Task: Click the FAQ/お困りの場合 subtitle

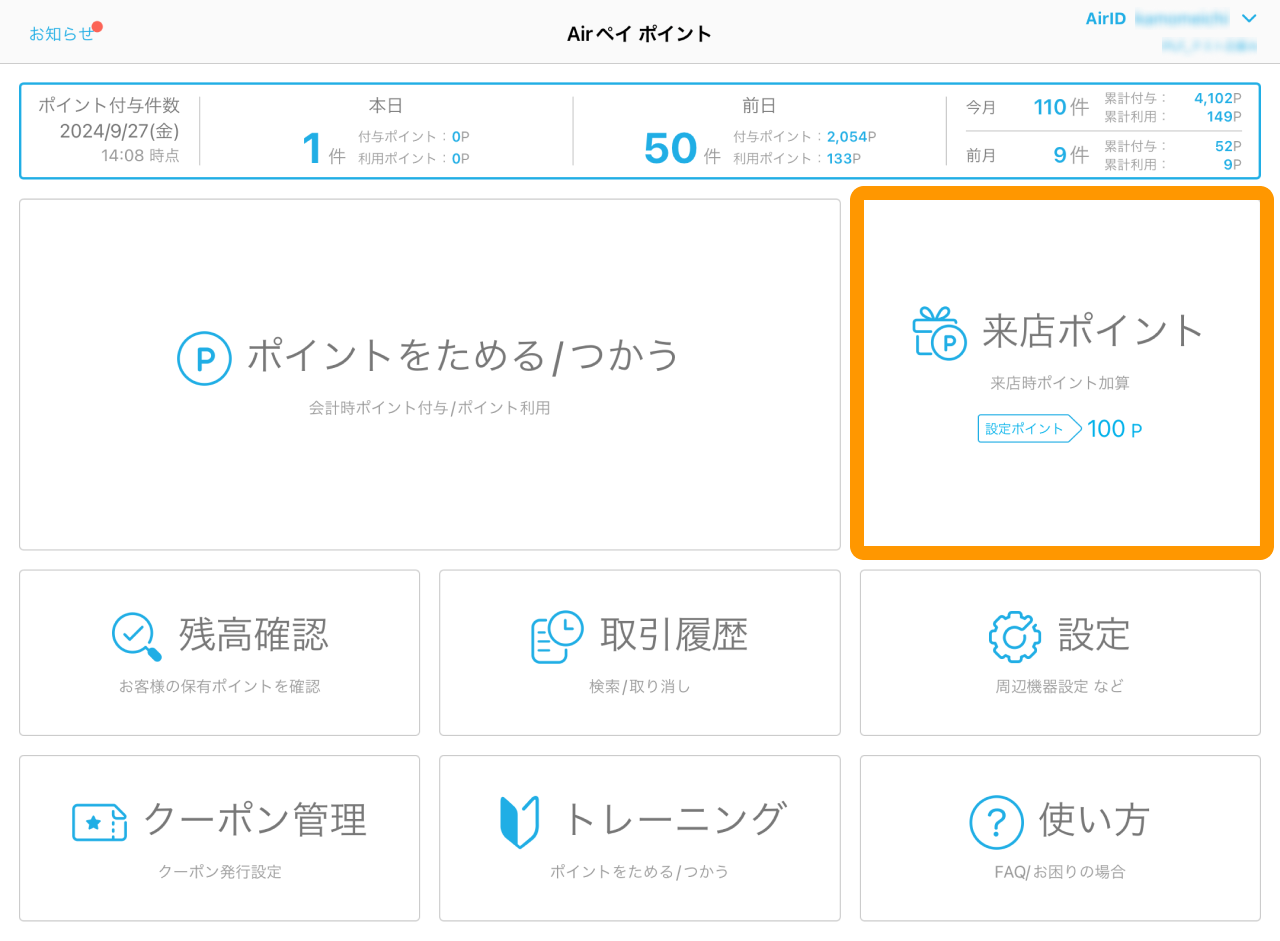Action: coord(1060,872)
